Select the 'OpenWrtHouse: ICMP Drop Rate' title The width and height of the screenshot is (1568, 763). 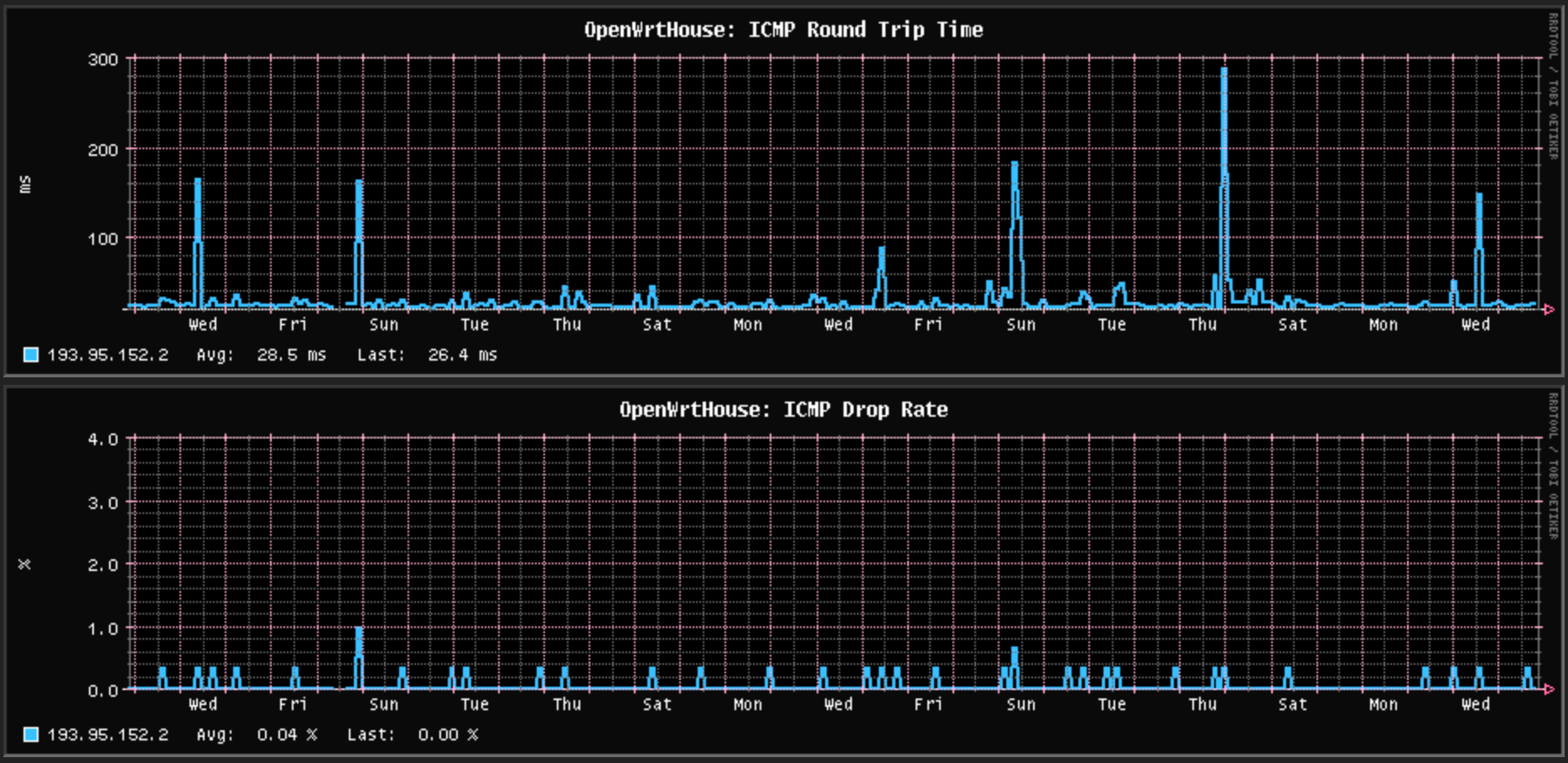pos(783,410)
